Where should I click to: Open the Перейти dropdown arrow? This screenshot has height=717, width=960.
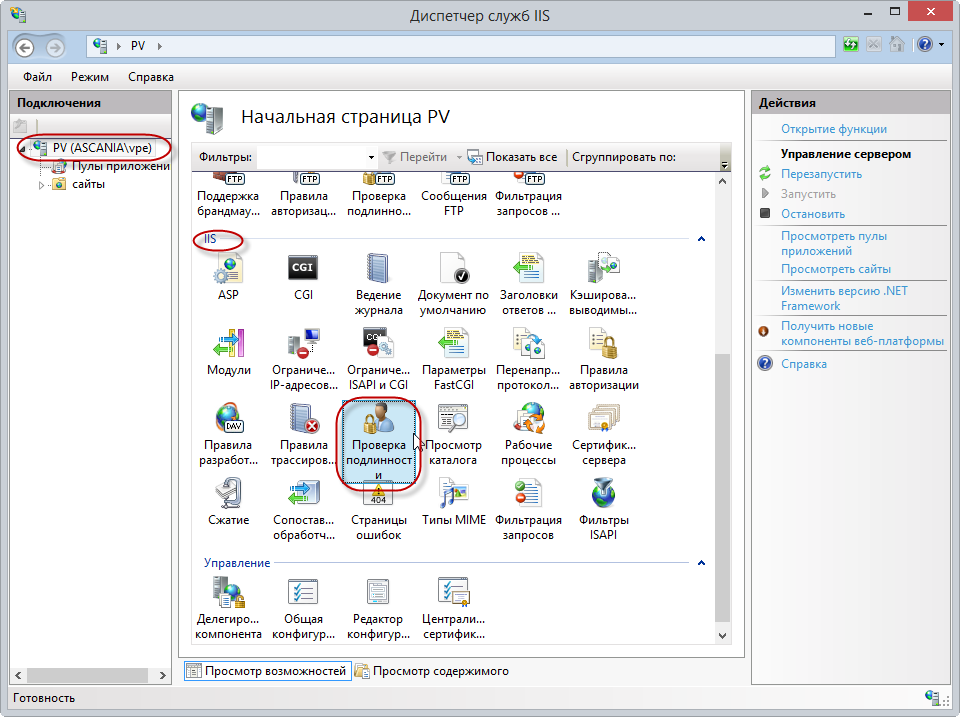(459, 157)
